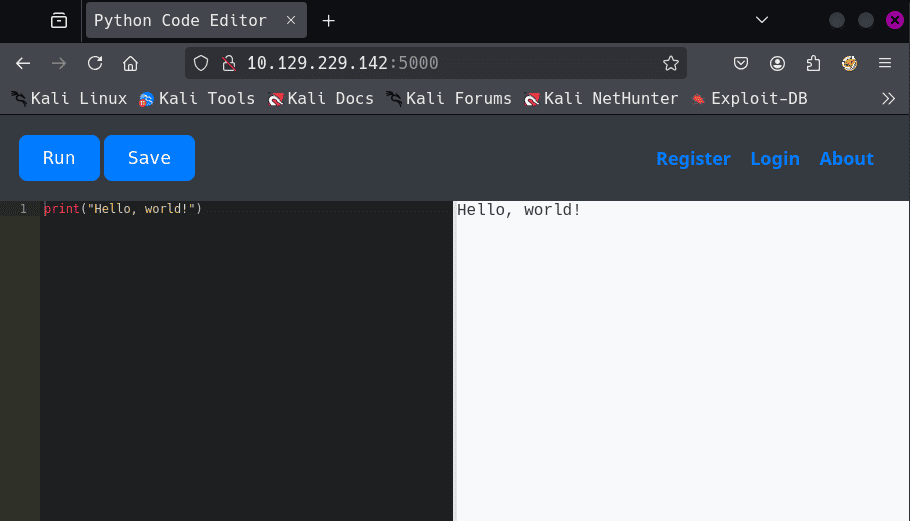Open the Firefox View icon

[59, 20]
